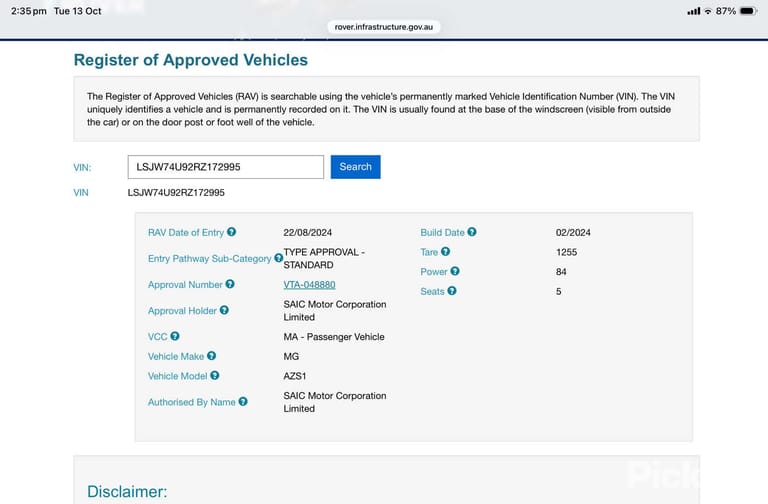The image size is (768, 504).
Task: Tap the clock showing 2:35 pm
Action: coord(28,11)
